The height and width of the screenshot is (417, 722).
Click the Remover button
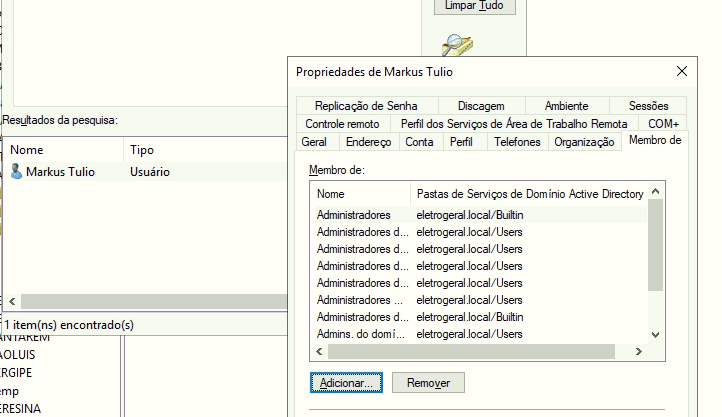tap(428, 382)
